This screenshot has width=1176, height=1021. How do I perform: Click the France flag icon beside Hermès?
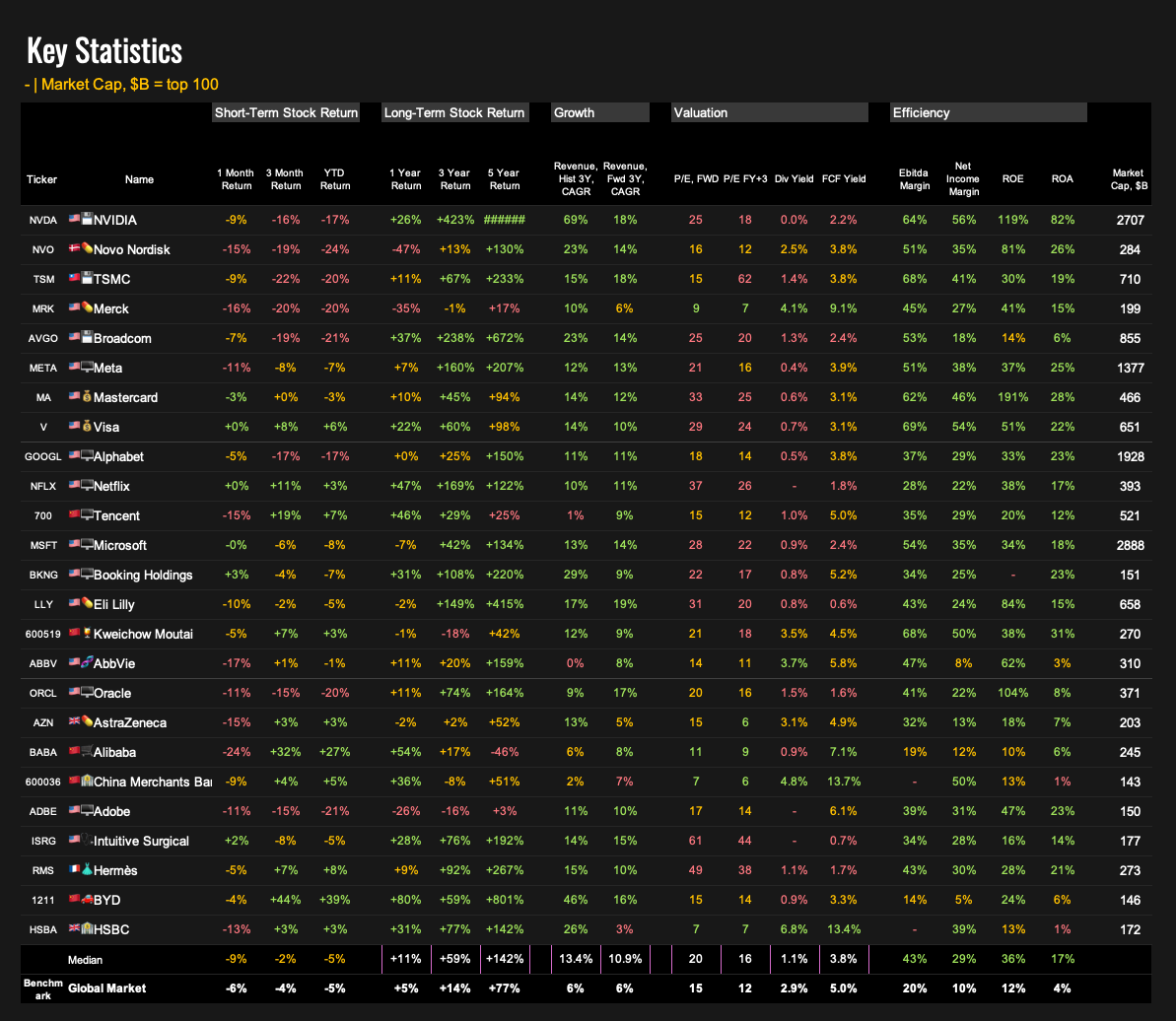pyautogui.click(x=74, y=869)
